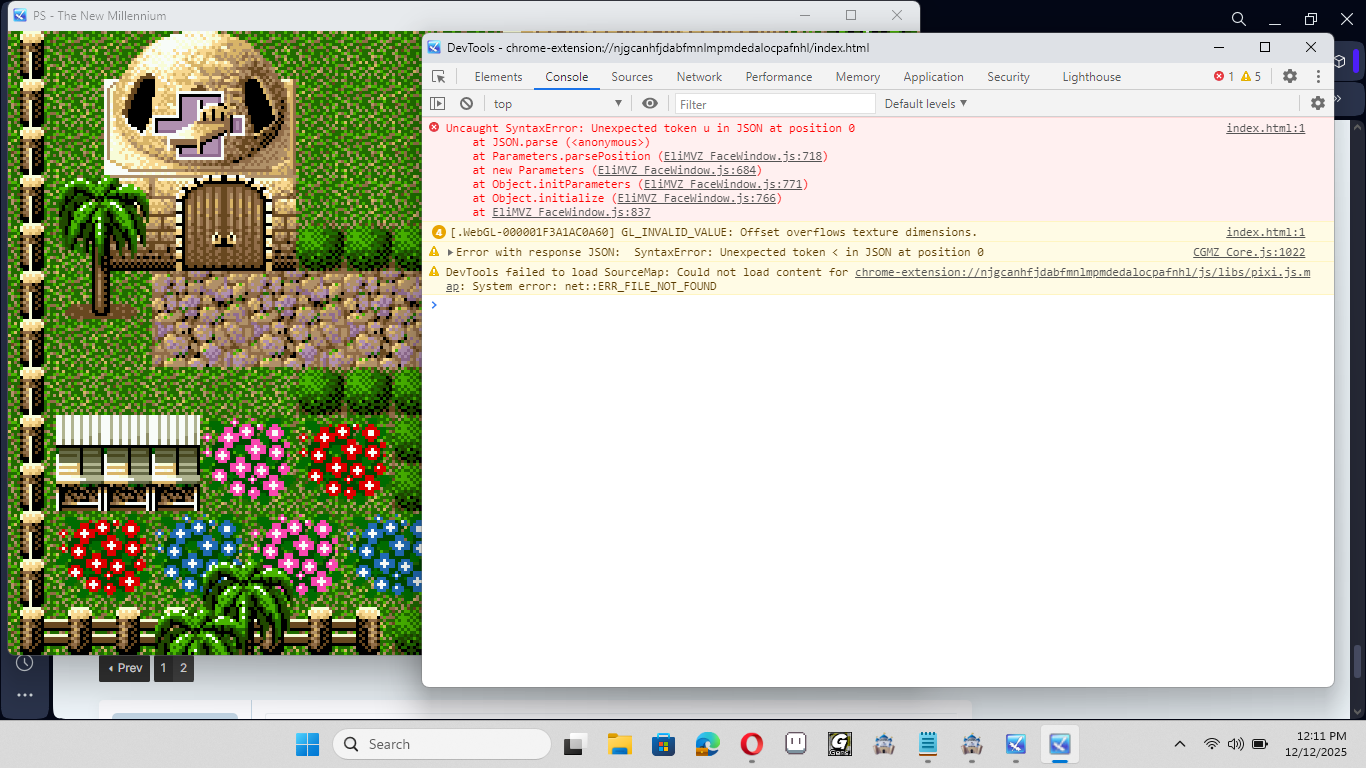Viewport: 1366px width, 768px height.
Task: Open DevTools main settings gear
Action: pos(1290,76)
